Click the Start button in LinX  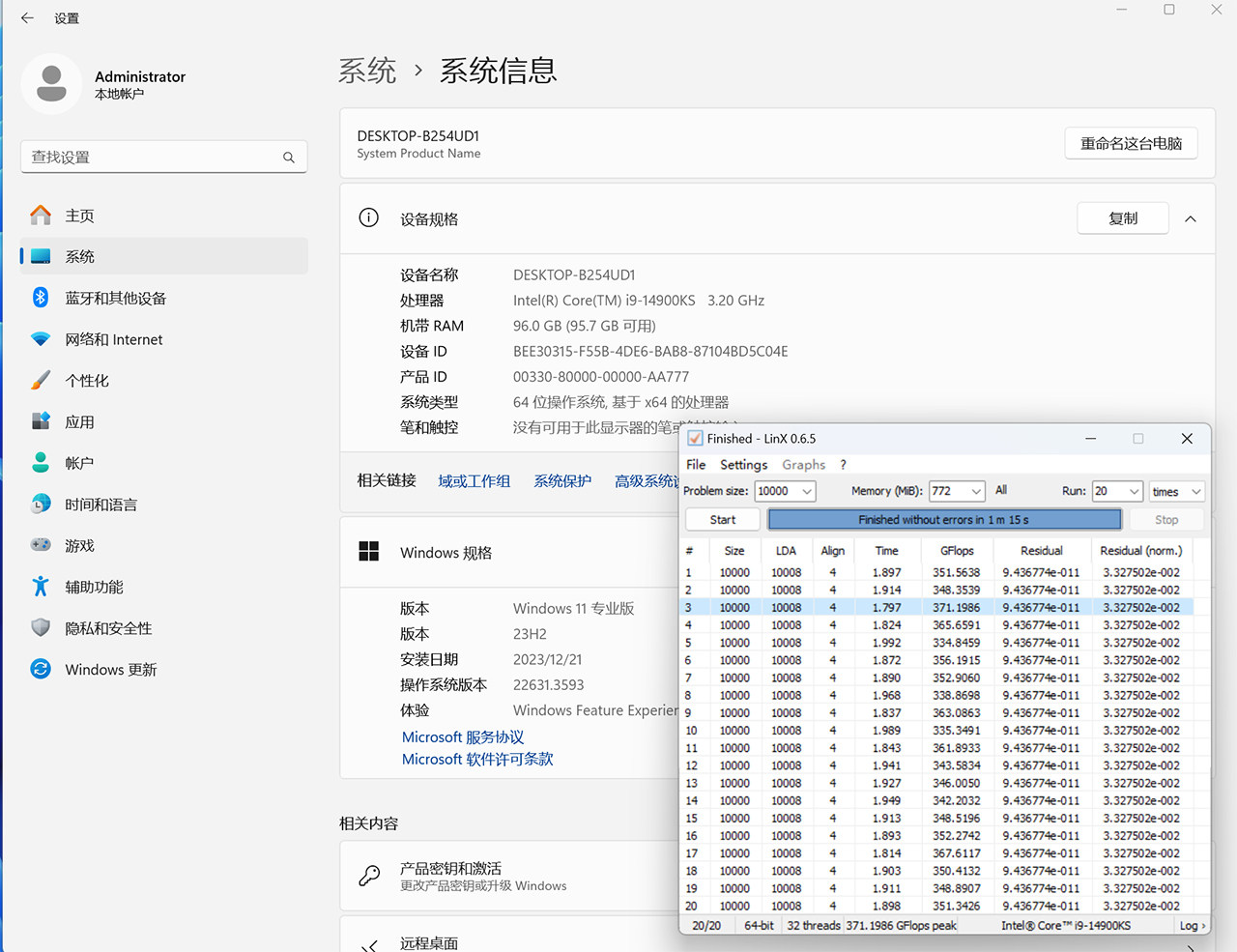(723, 520)
